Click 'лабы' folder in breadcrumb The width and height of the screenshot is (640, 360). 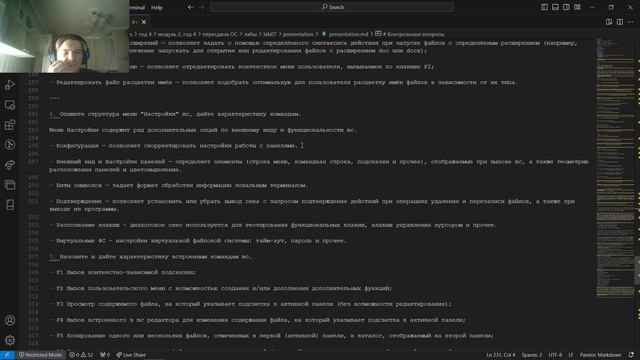[251, 34]
